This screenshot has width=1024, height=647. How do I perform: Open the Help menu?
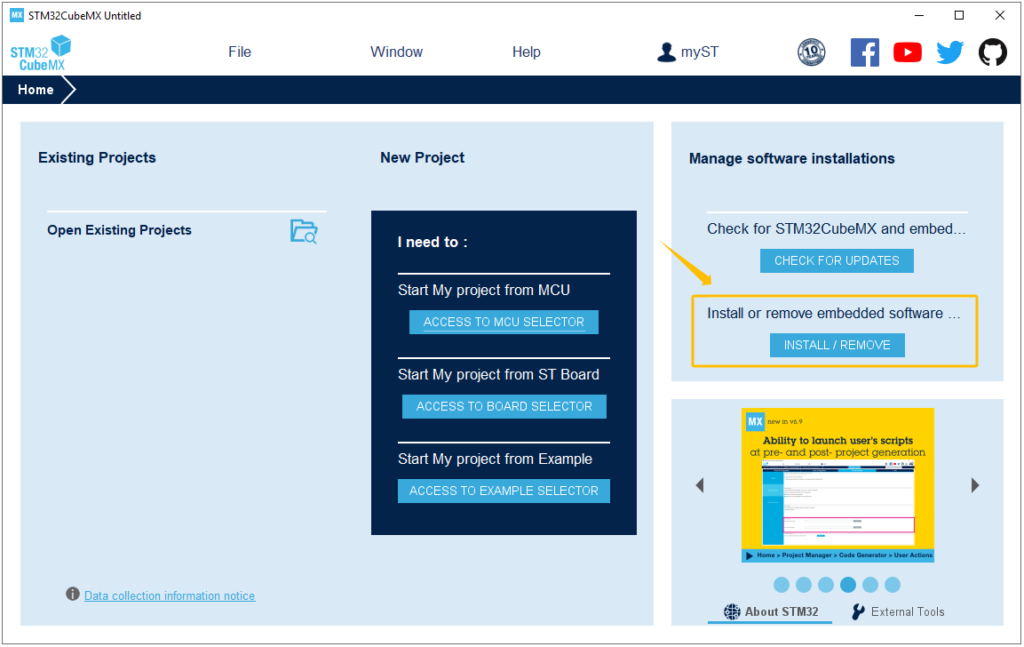click(526, 52)
